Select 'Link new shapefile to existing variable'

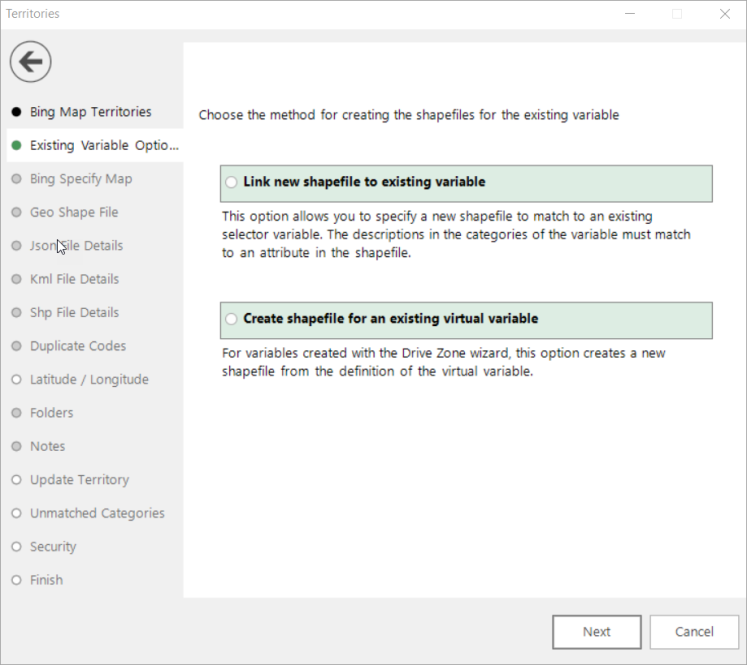point(233,183)
